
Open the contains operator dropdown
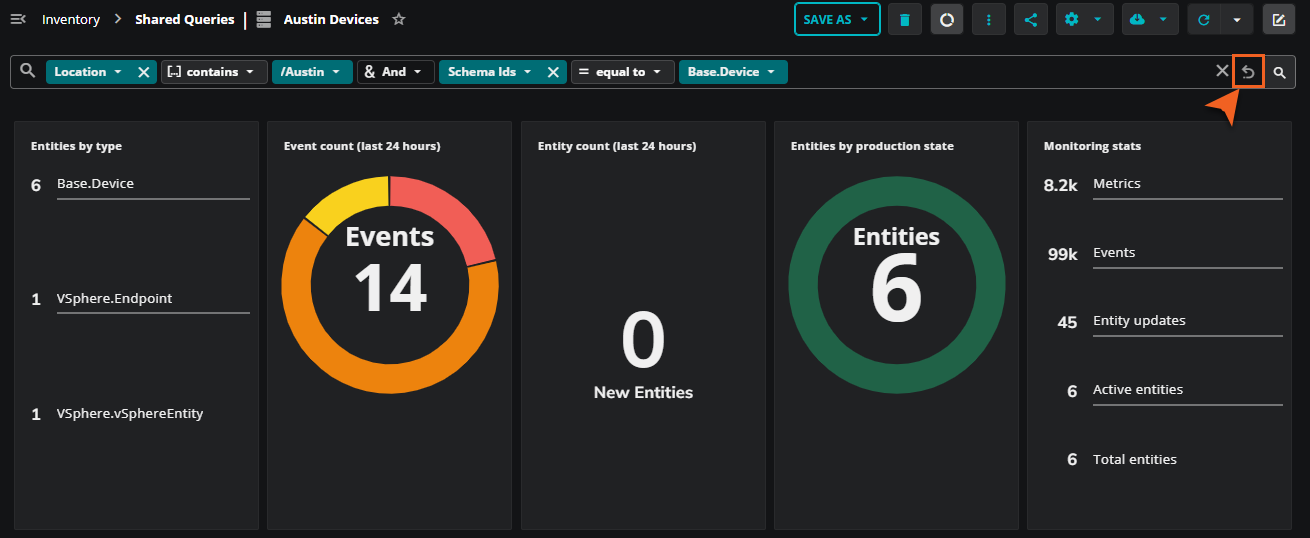point(214,72)
